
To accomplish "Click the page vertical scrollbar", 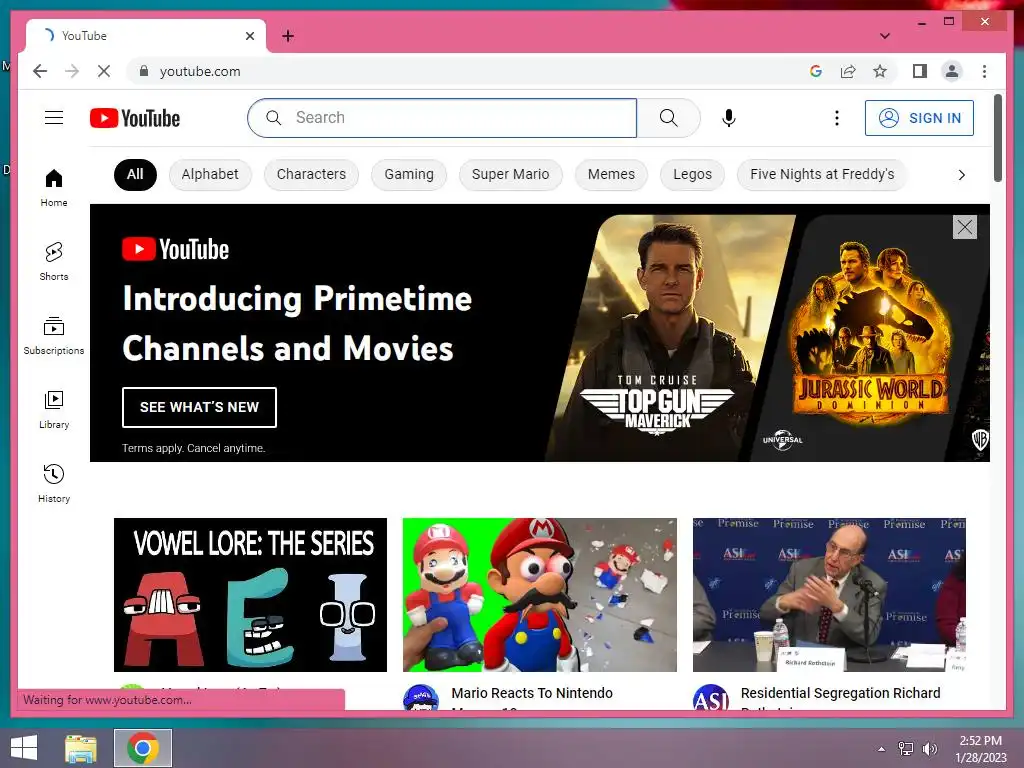I will point(997,138).
